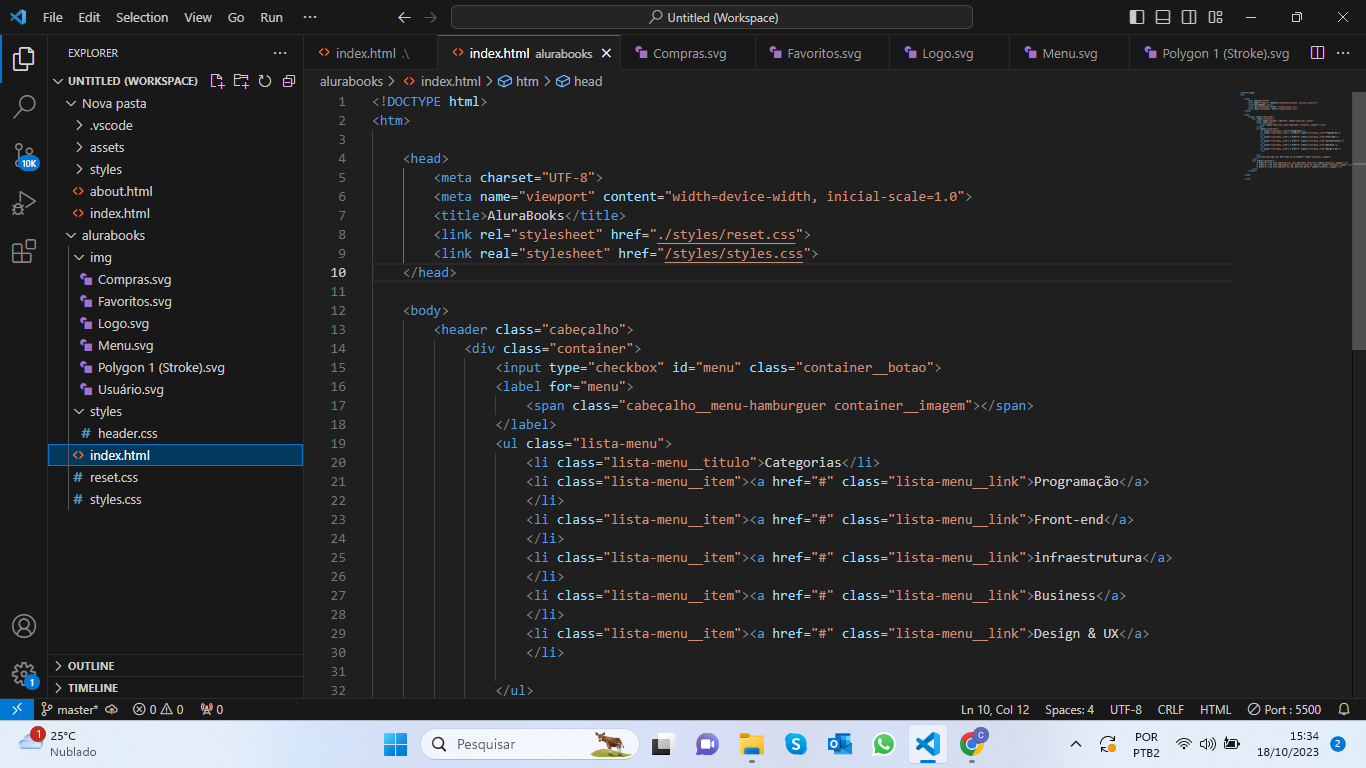Open the Extensions view
This screenshot has width=1366, height=768.
[24, 252]
